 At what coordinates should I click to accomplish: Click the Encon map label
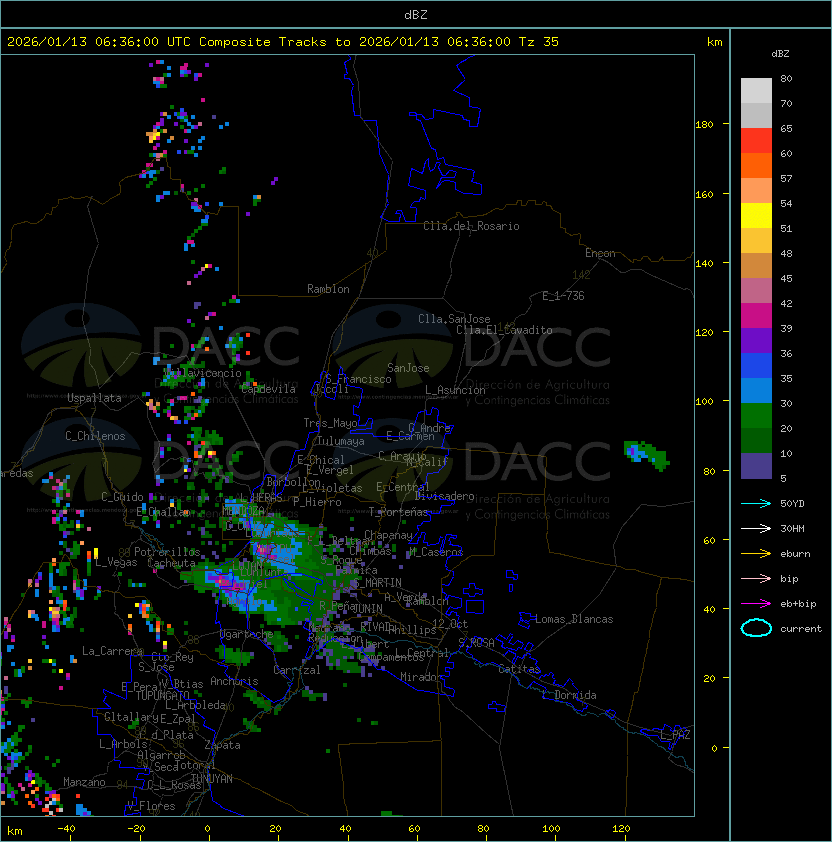coord(600,253)
